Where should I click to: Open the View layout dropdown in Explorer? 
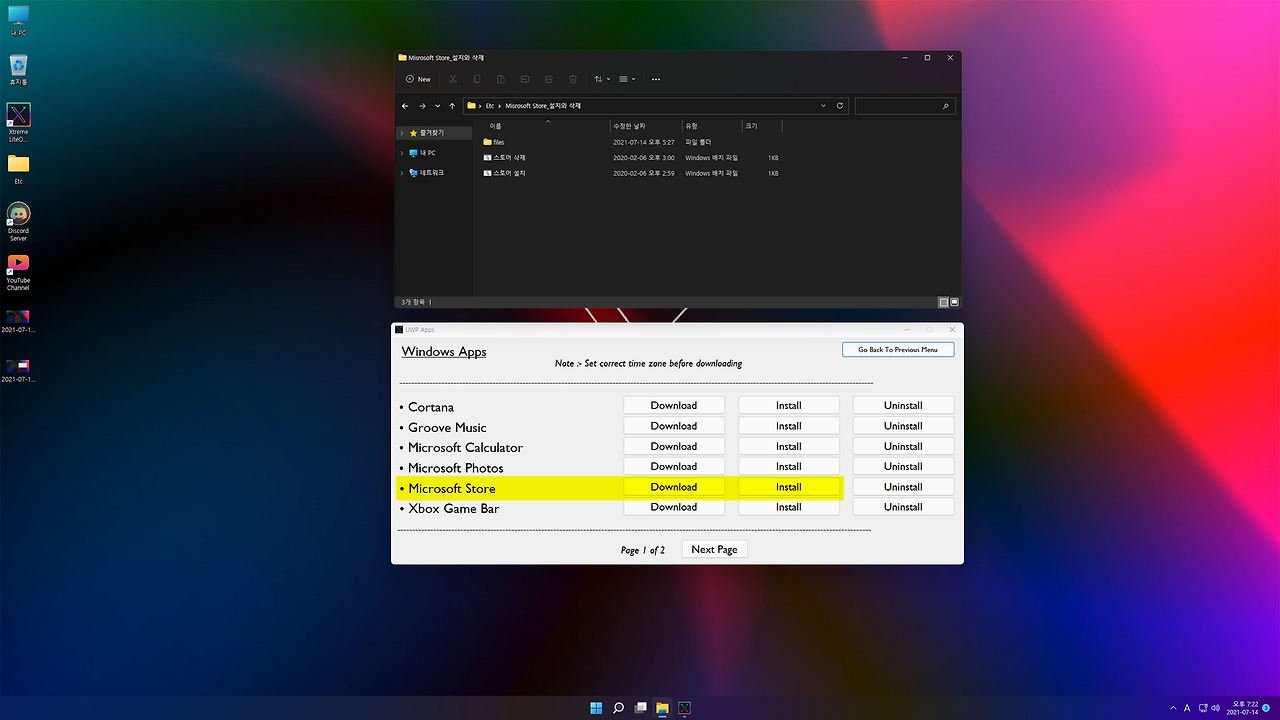pos(627,79)
